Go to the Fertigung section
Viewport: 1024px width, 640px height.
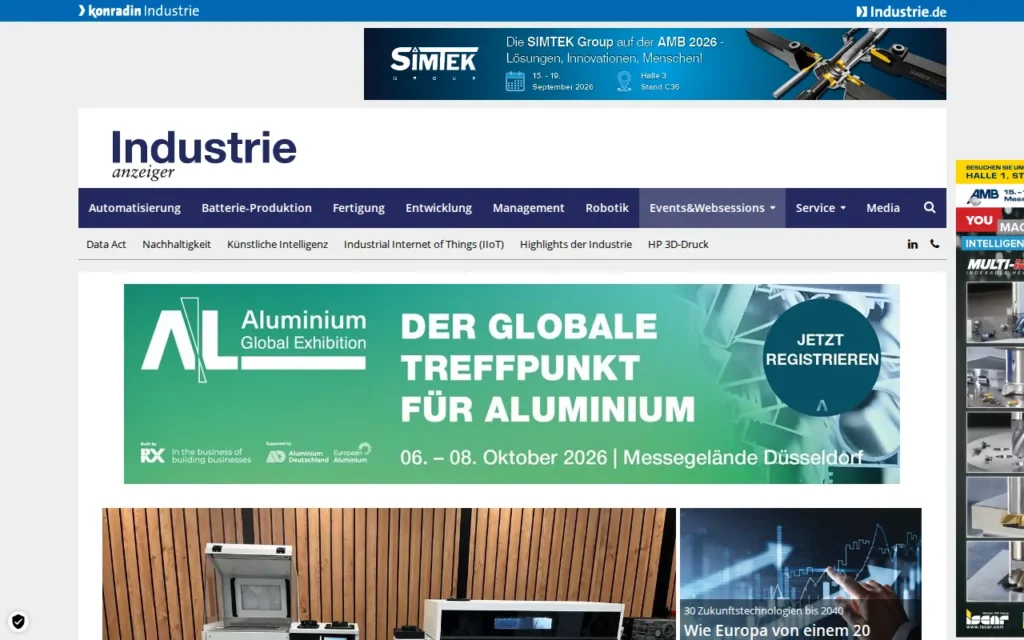(359, 208)
